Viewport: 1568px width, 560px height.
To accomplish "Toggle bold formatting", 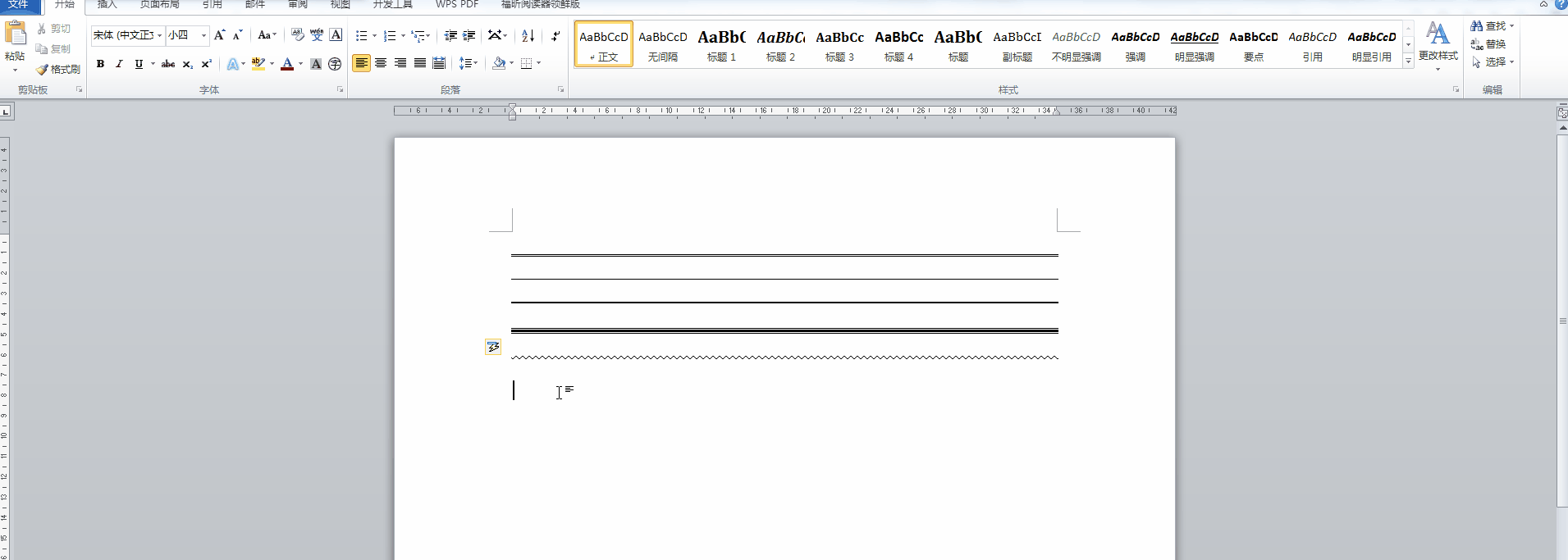I will coord(100,64).
